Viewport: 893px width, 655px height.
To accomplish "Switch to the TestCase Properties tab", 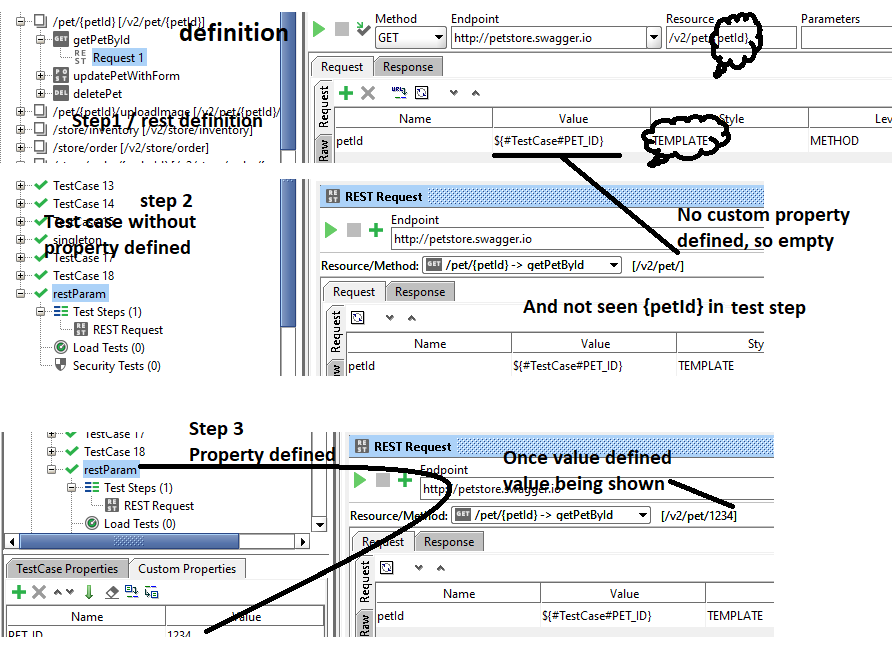I will click(67, 568).
